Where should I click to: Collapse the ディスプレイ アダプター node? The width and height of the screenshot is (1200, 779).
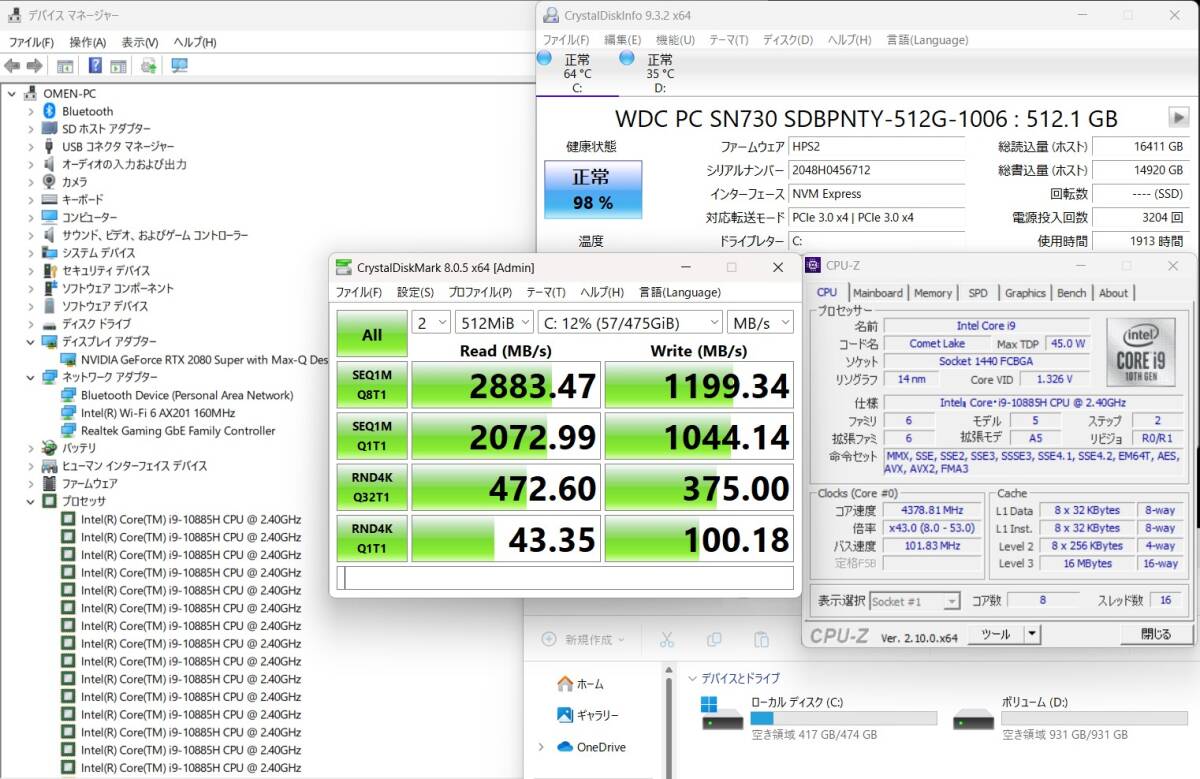coord(29,341)
